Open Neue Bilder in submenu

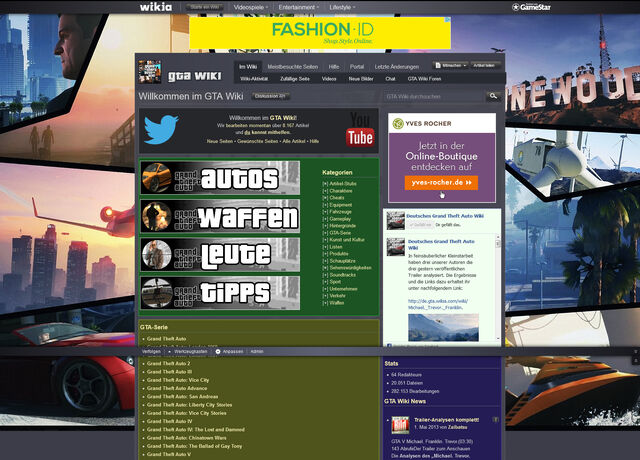click(x=361, y=79)
